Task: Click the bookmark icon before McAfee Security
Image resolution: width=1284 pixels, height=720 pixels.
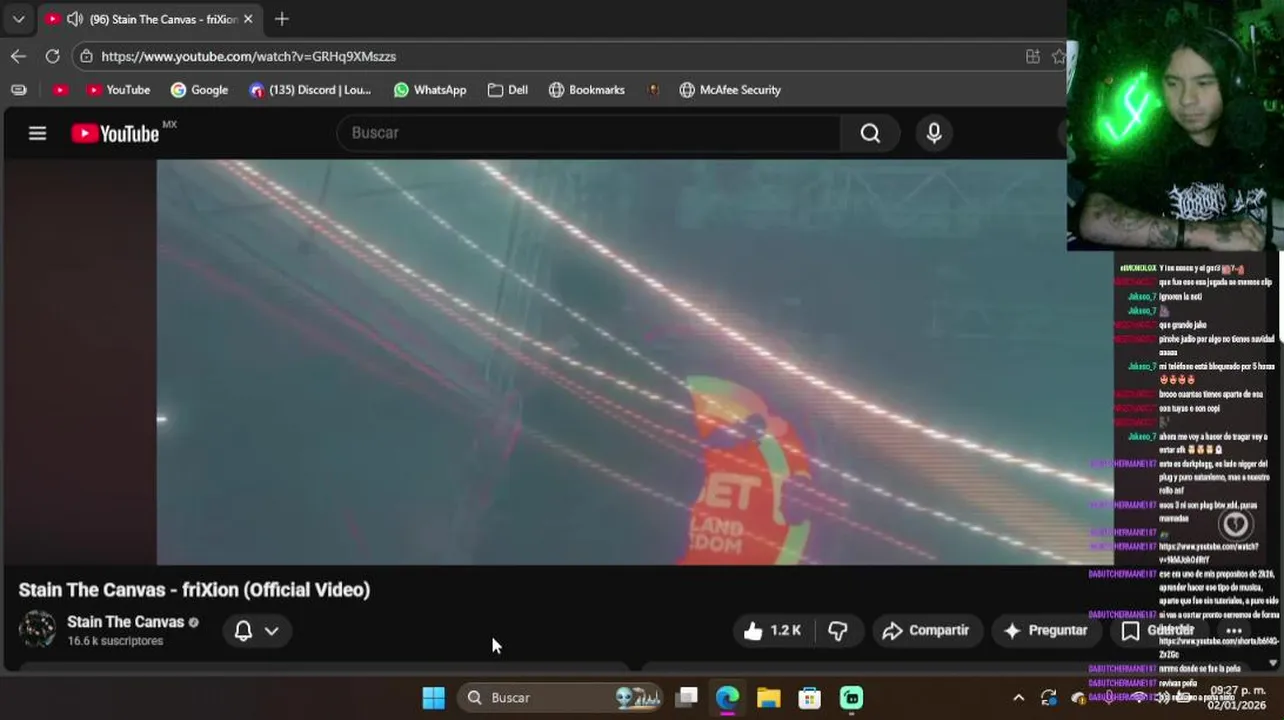Action: 653,90
